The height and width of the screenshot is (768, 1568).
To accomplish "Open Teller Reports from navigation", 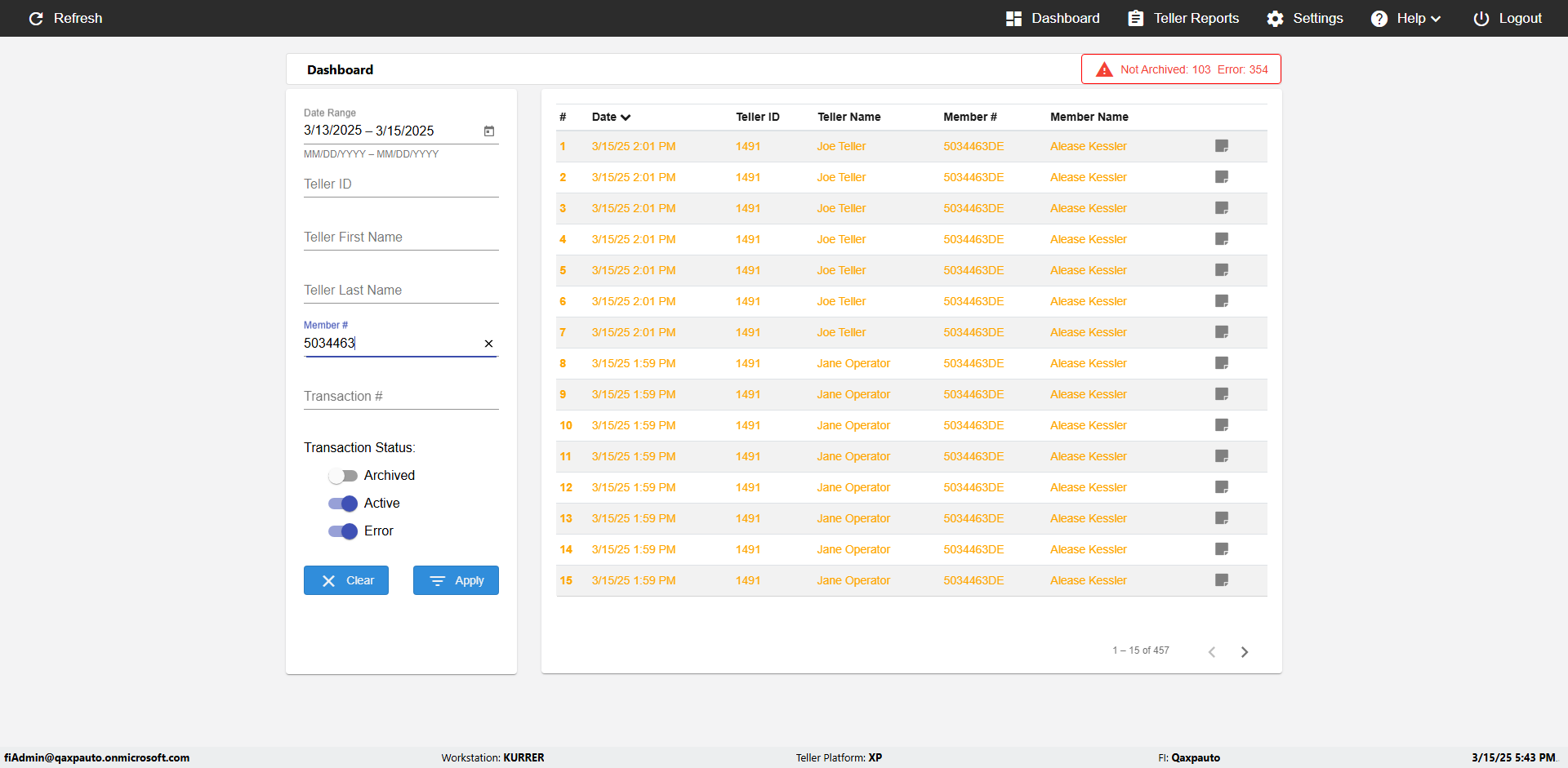I will point(1183,18).
